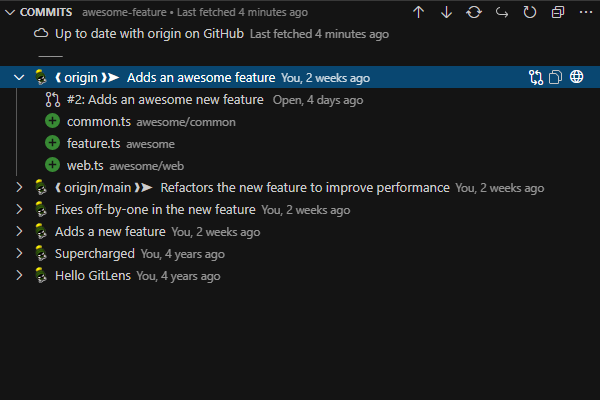This screenshot has width=600, height=400.
Task: Copy SHA of the selected commit
Action: pos(556,77)
